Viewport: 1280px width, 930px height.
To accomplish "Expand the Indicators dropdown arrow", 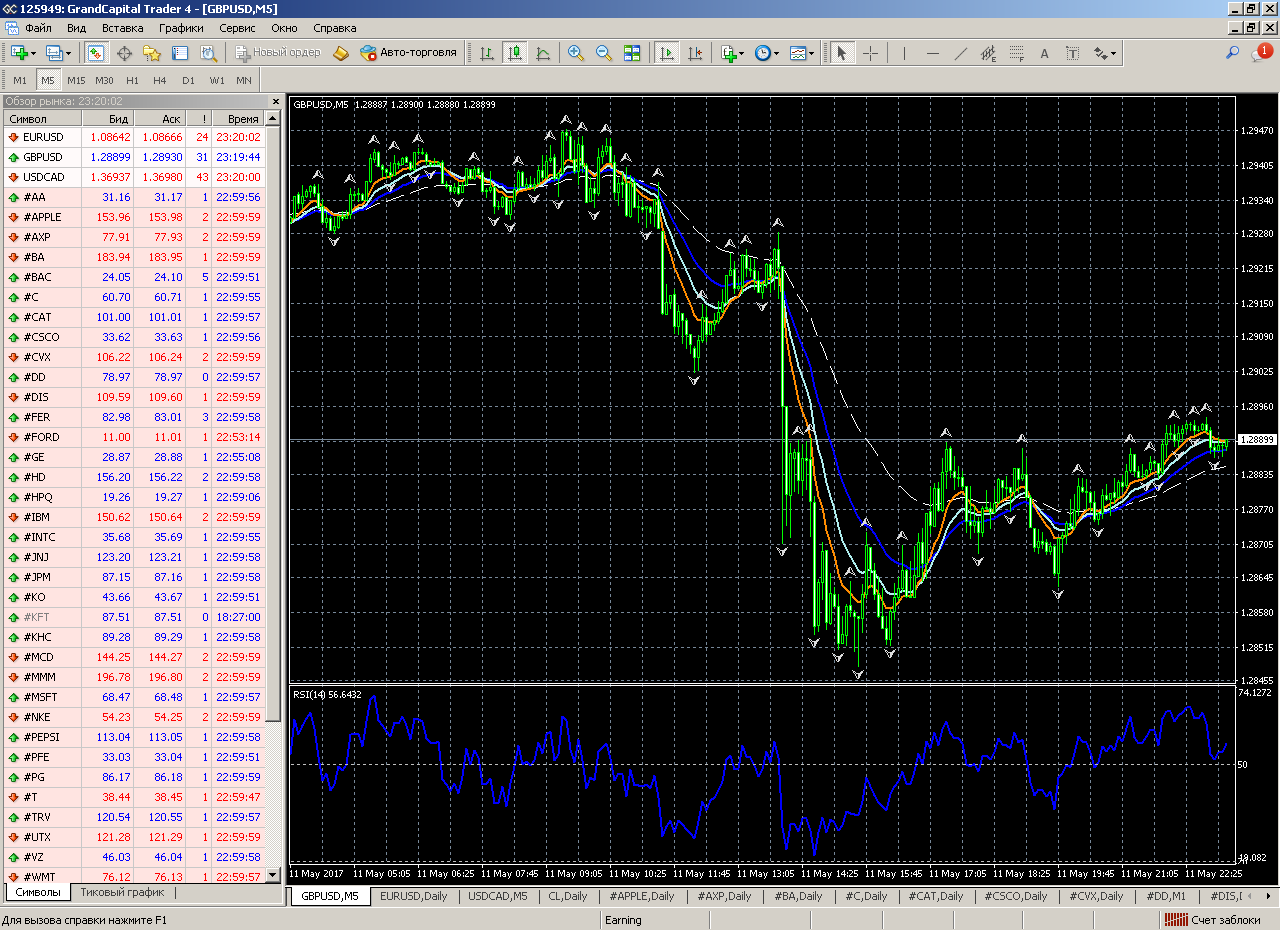I will [x=742, y=53].
